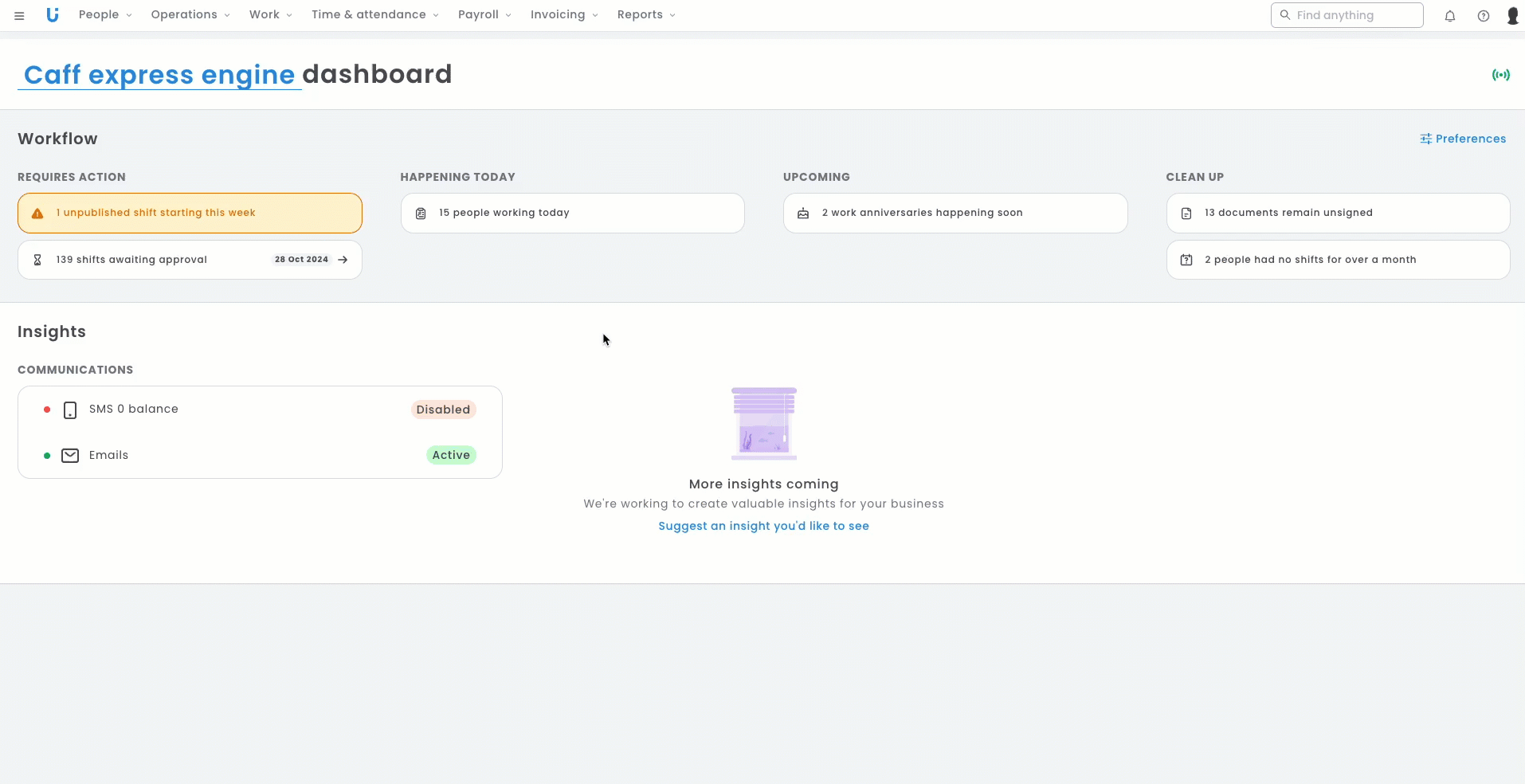This screenshot has height=784, width=1525.
Task: Click the Find anything search field
Action: [x=1354, y=15]
